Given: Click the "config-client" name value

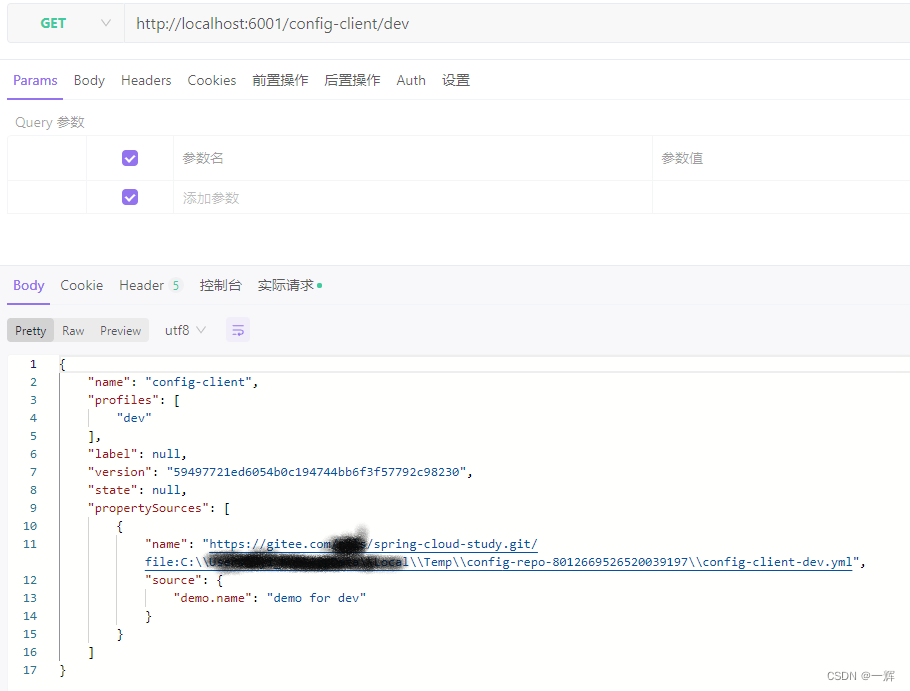Looking at the screenshot, I should coord(198,382).
